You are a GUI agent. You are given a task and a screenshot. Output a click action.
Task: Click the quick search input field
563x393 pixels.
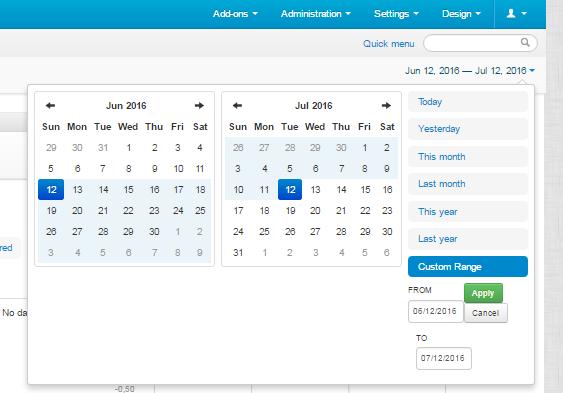480,43
